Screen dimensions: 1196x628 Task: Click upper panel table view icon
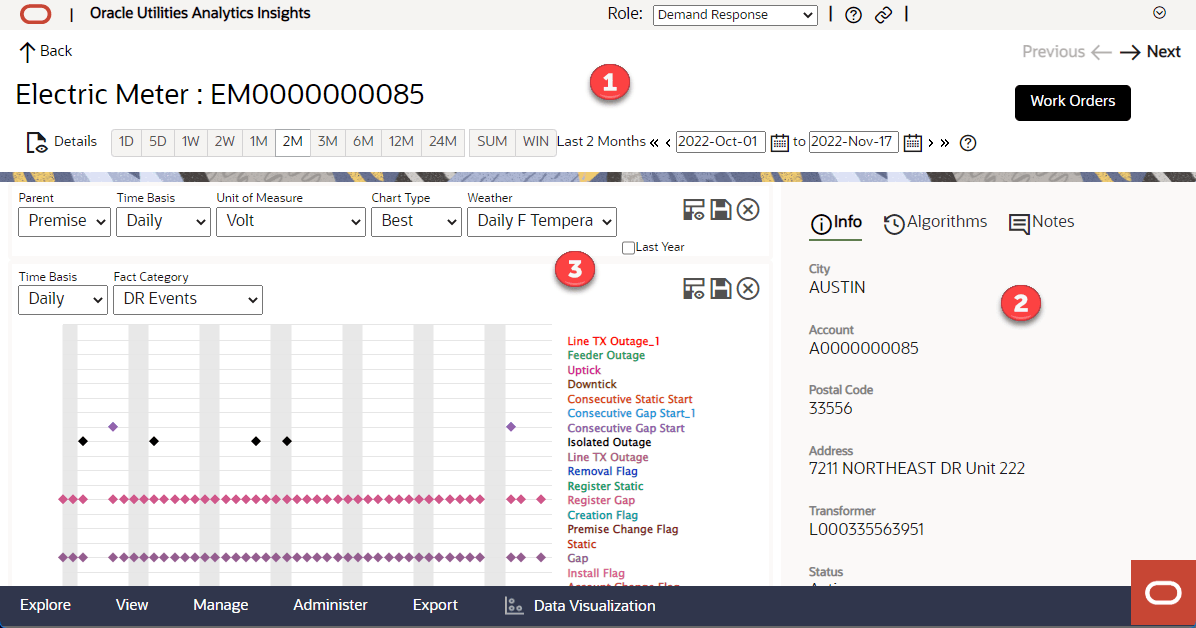coord(693,210)
